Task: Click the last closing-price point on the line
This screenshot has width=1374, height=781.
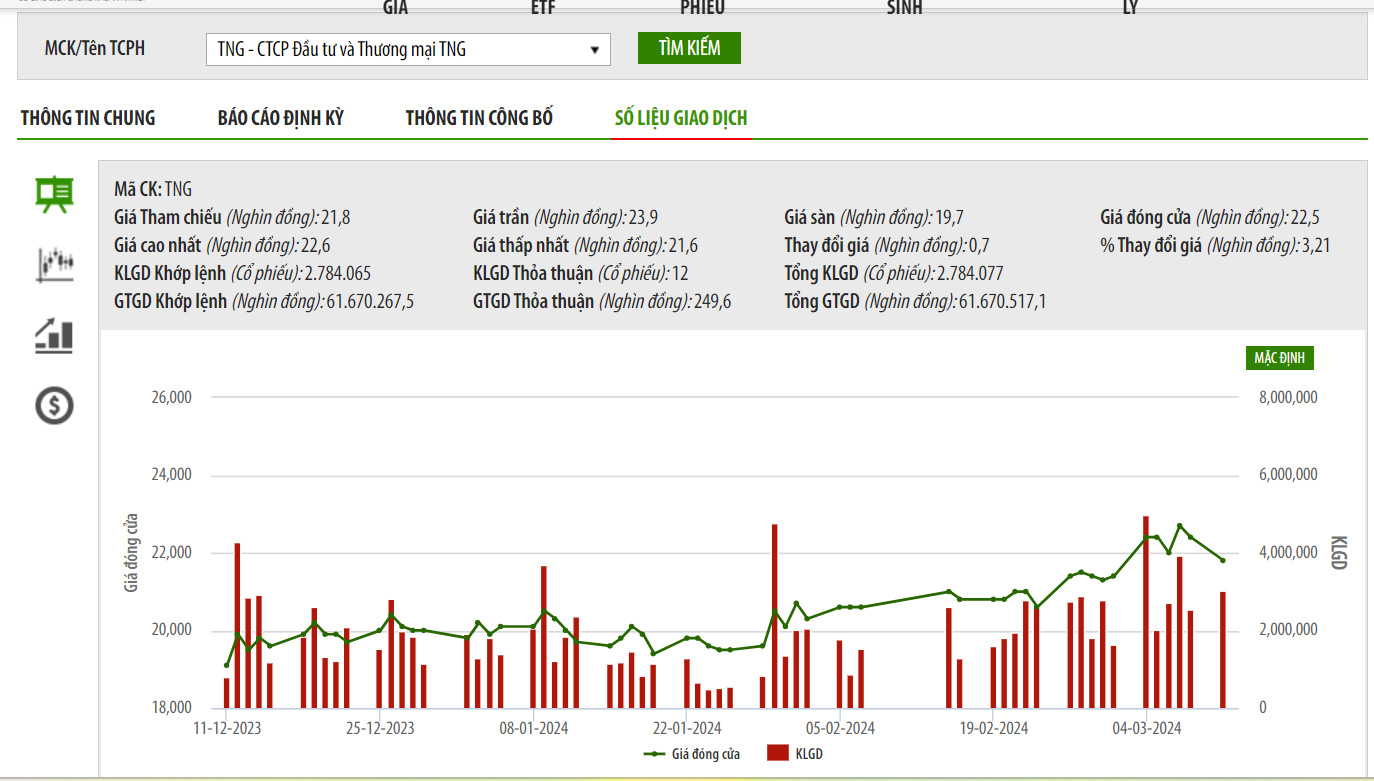Action: [x=1222, y=560]
